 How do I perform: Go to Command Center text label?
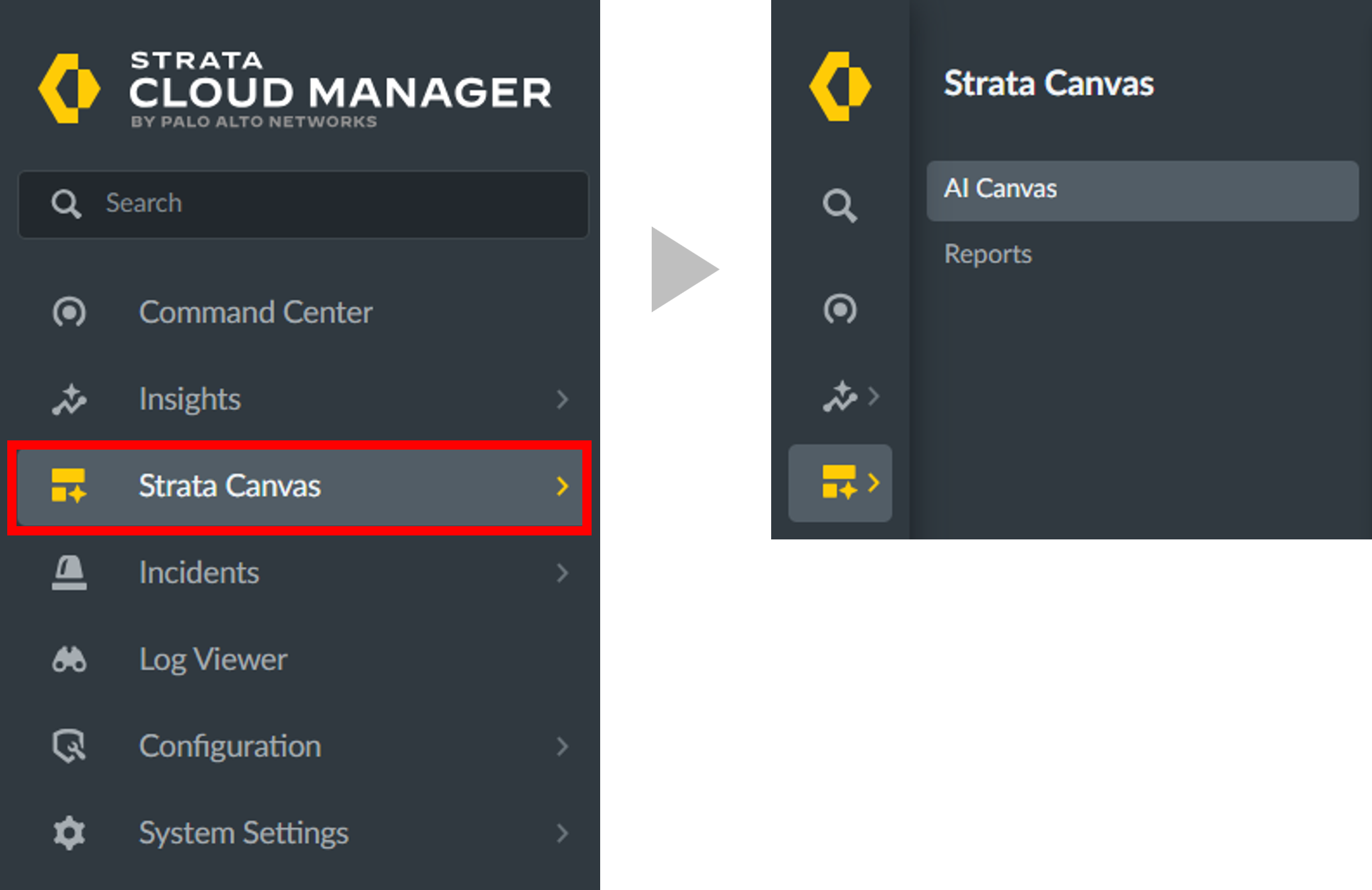pos(256,312)
